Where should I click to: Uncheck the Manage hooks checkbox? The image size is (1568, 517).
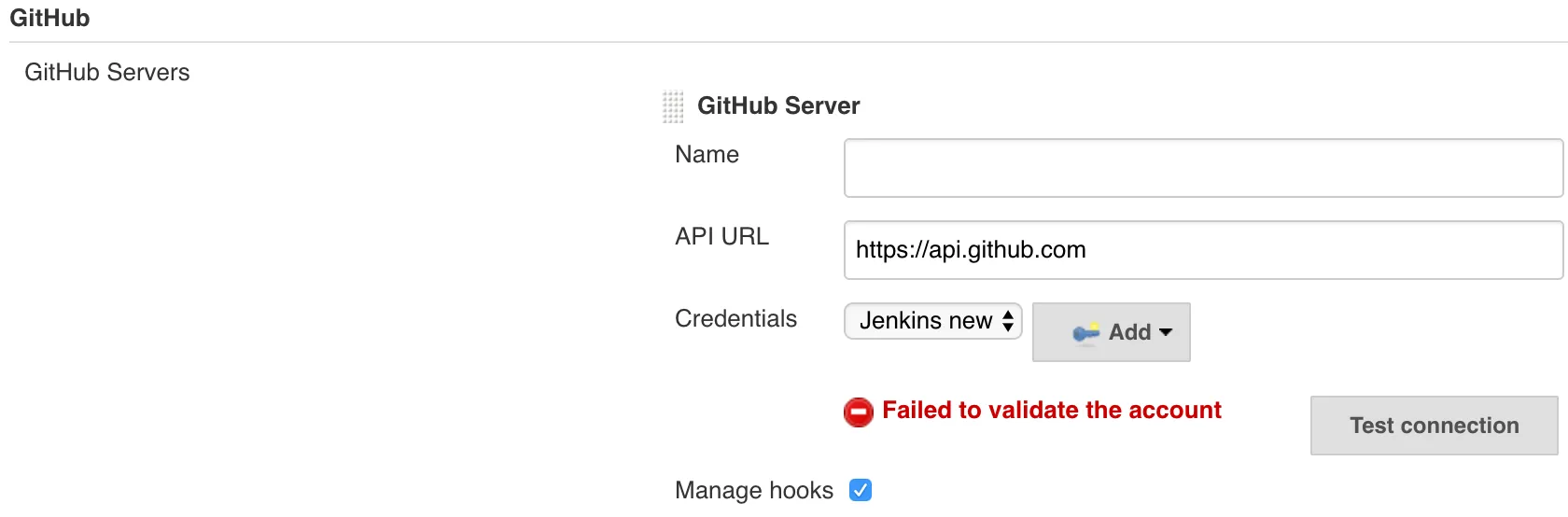(x=861, y=490)
